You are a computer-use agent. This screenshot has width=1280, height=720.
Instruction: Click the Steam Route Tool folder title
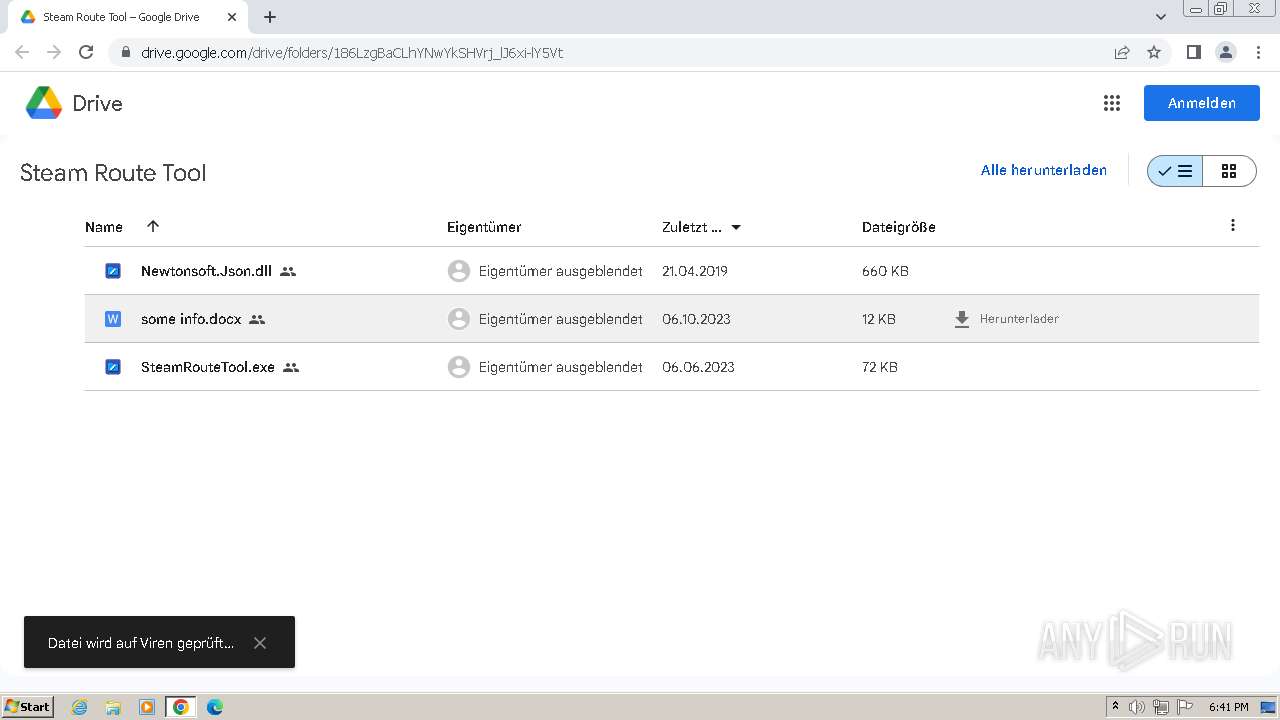[x=113, y=173]
